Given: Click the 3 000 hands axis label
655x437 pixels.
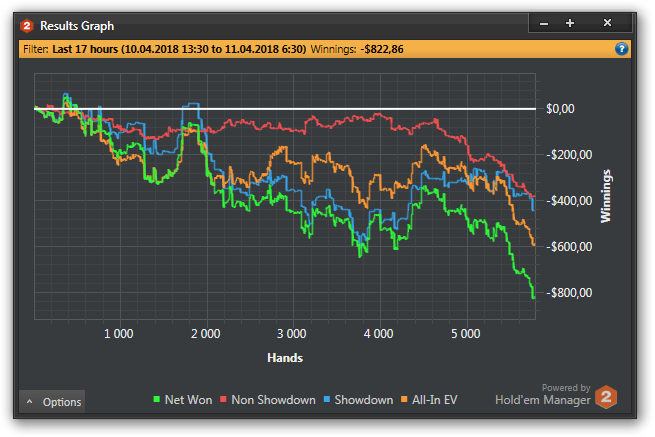Looking at the screenshot, I should click(x=292, y=334).
